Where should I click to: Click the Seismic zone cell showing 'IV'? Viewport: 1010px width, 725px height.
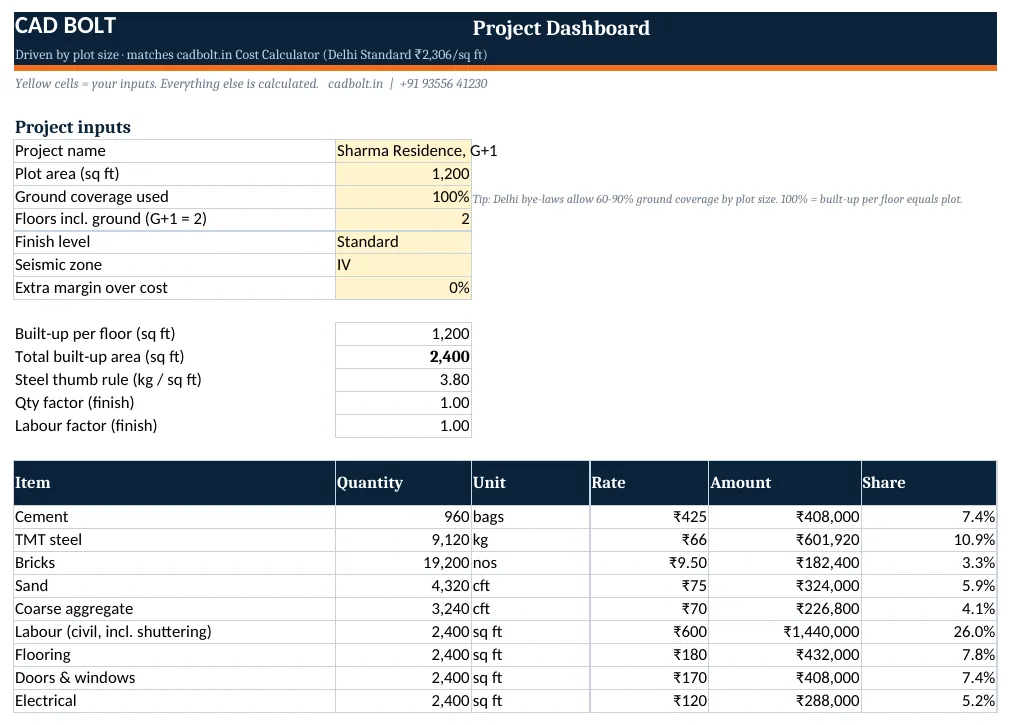coord(403,265)
